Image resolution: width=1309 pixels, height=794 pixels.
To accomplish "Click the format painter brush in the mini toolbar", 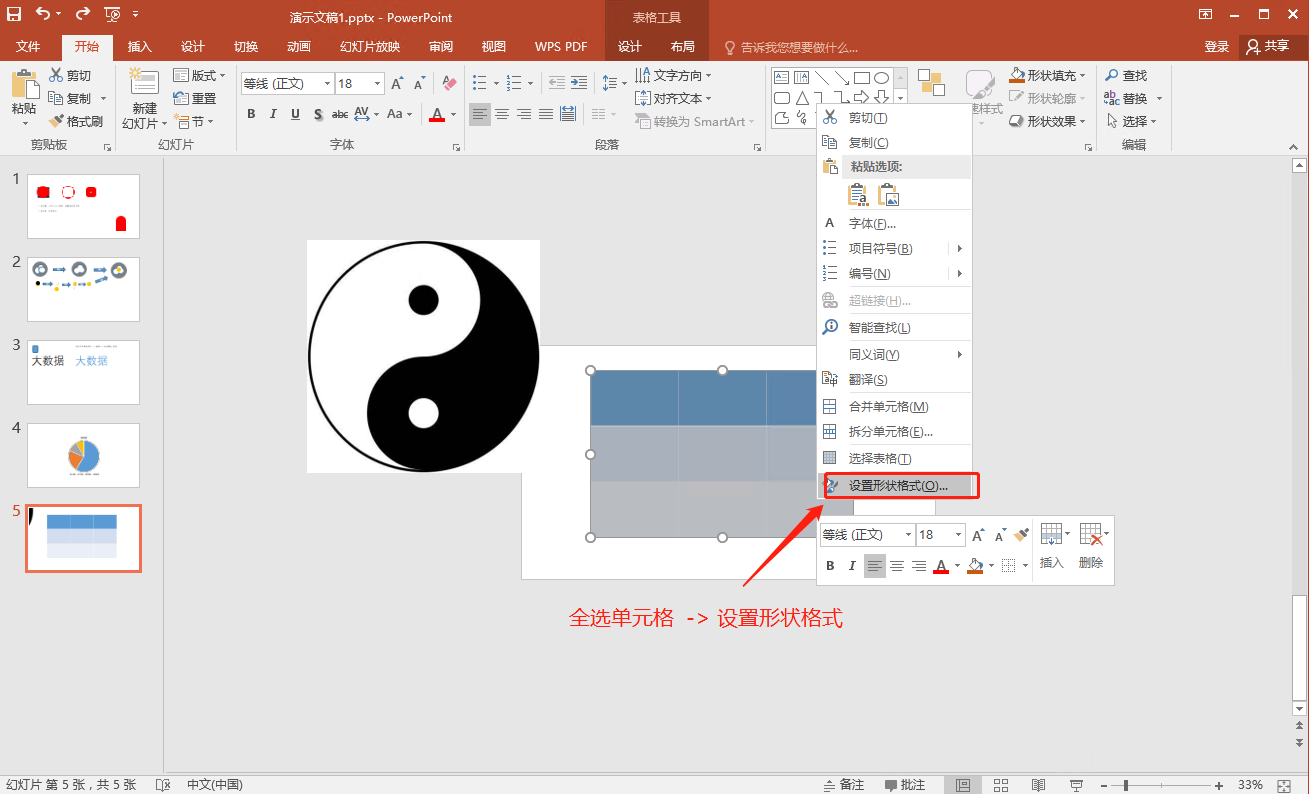I will pos(1021,535).
